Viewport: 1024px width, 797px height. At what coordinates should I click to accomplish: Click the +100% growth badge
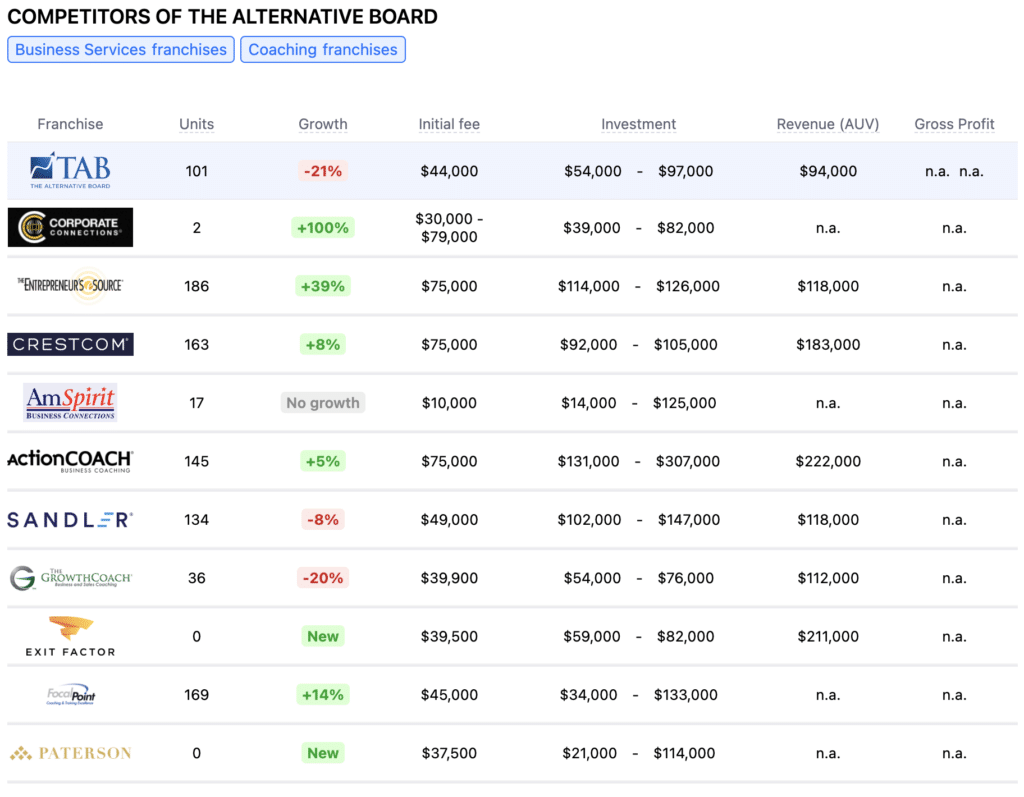tap(323, 227)
